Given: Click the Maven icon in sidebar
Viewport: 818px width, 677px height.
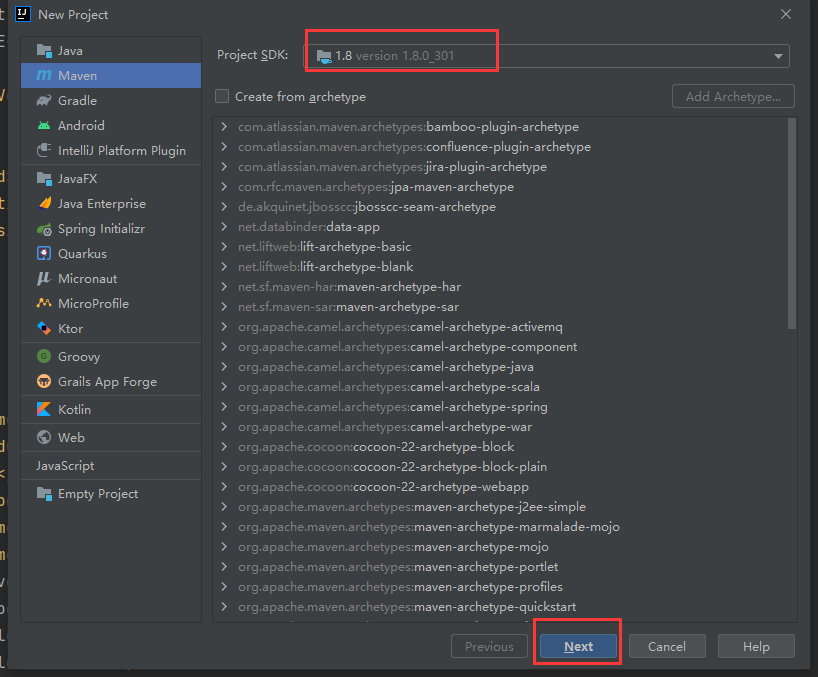Looking at the screenshot, I should click(44, 76).
